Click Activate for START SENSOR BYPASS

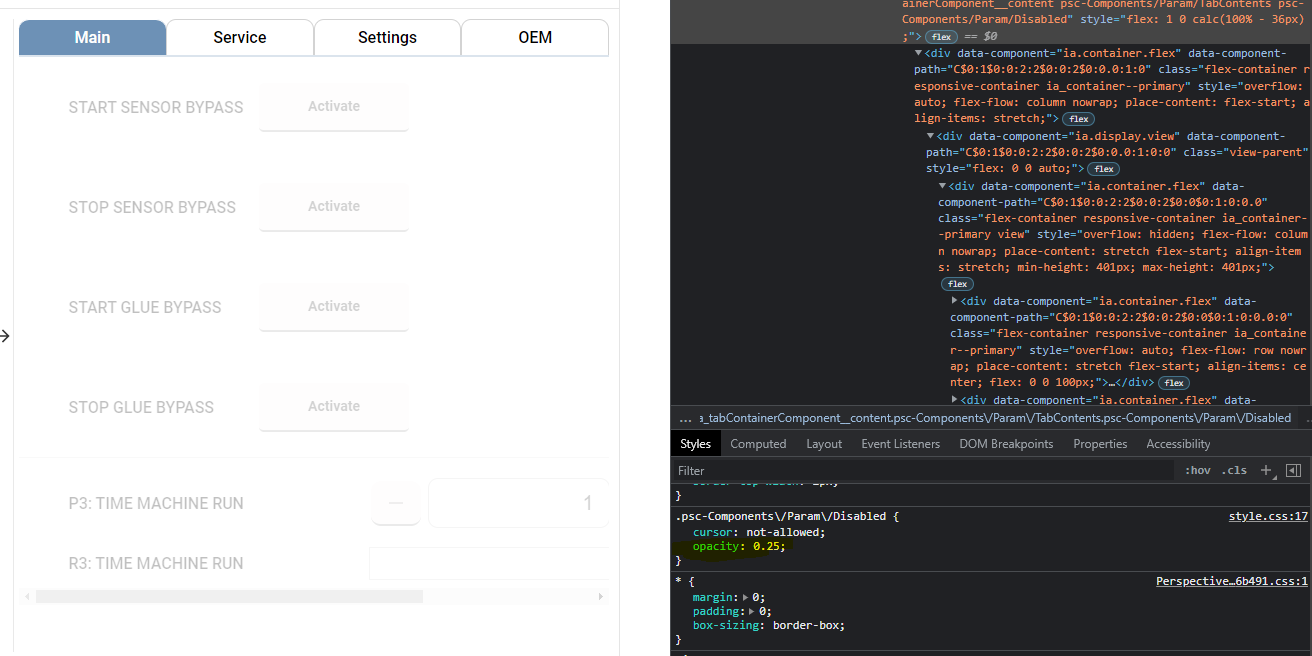pyautogui.click(x=334, y=107)
